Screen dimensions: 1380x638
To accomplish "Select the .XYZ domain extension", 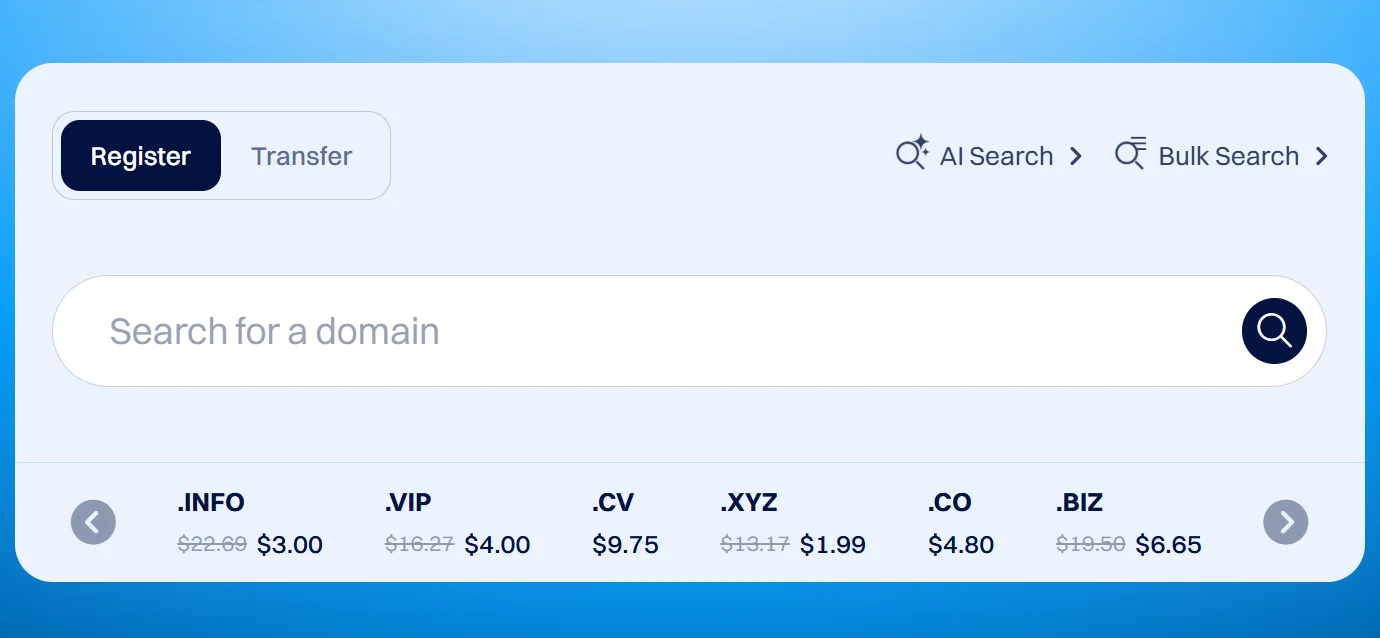I will (749, 502).
